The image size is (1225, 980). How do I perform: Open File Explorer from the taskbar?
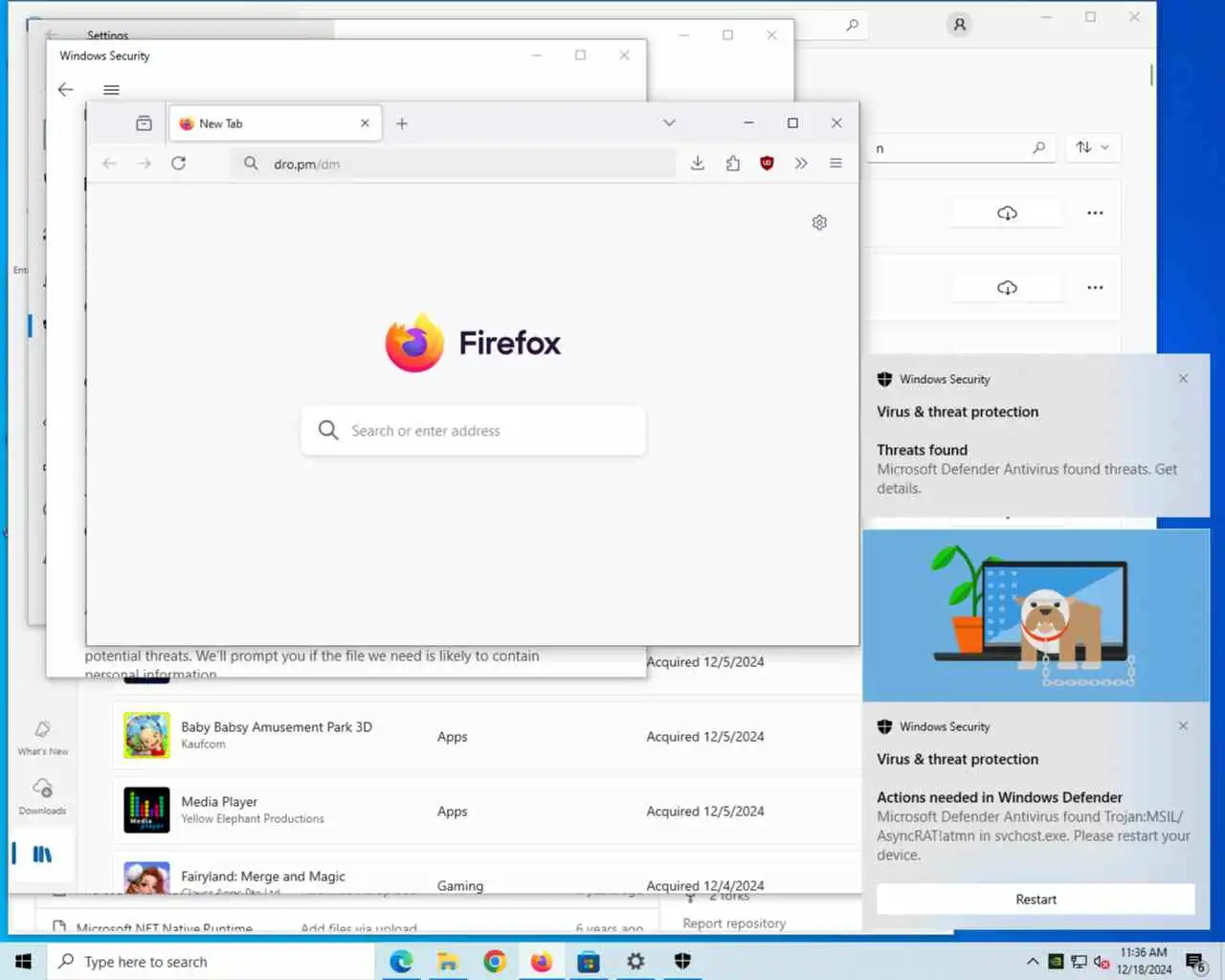click(448, 961)
